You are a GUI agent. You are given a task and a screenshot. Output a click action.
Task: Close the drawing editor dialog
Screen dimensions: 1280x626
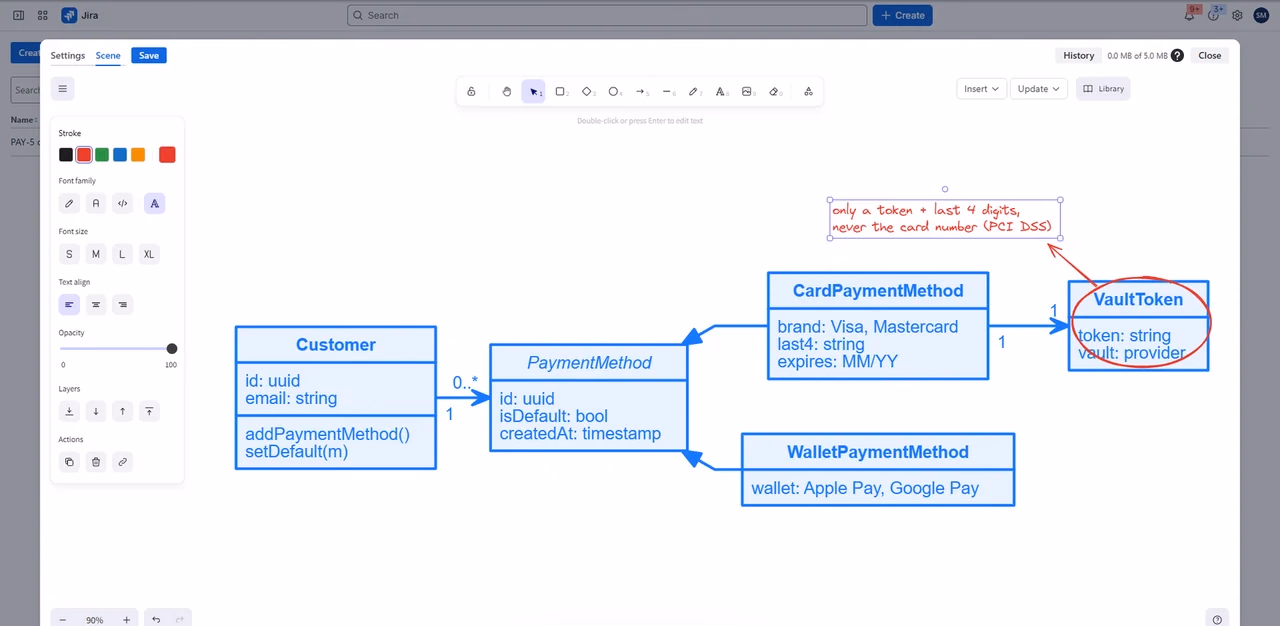(x=1210, y=56)
